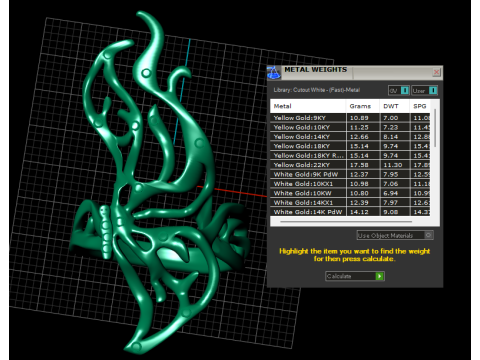
Task: Select the Yellow Gold:9KY row
Action: tap(350, 118)
